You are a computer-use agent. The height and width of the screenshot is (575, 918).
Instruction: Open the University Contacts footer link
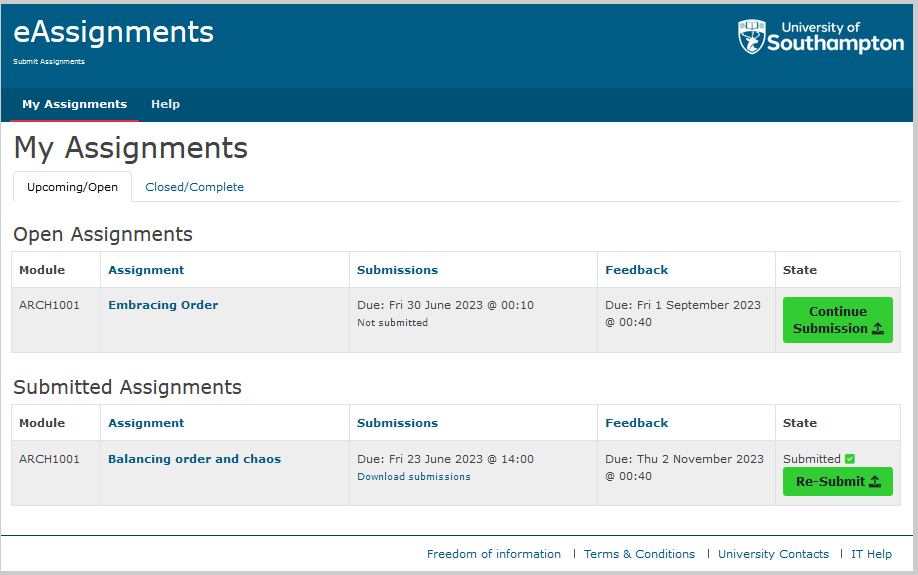(773, 554)
